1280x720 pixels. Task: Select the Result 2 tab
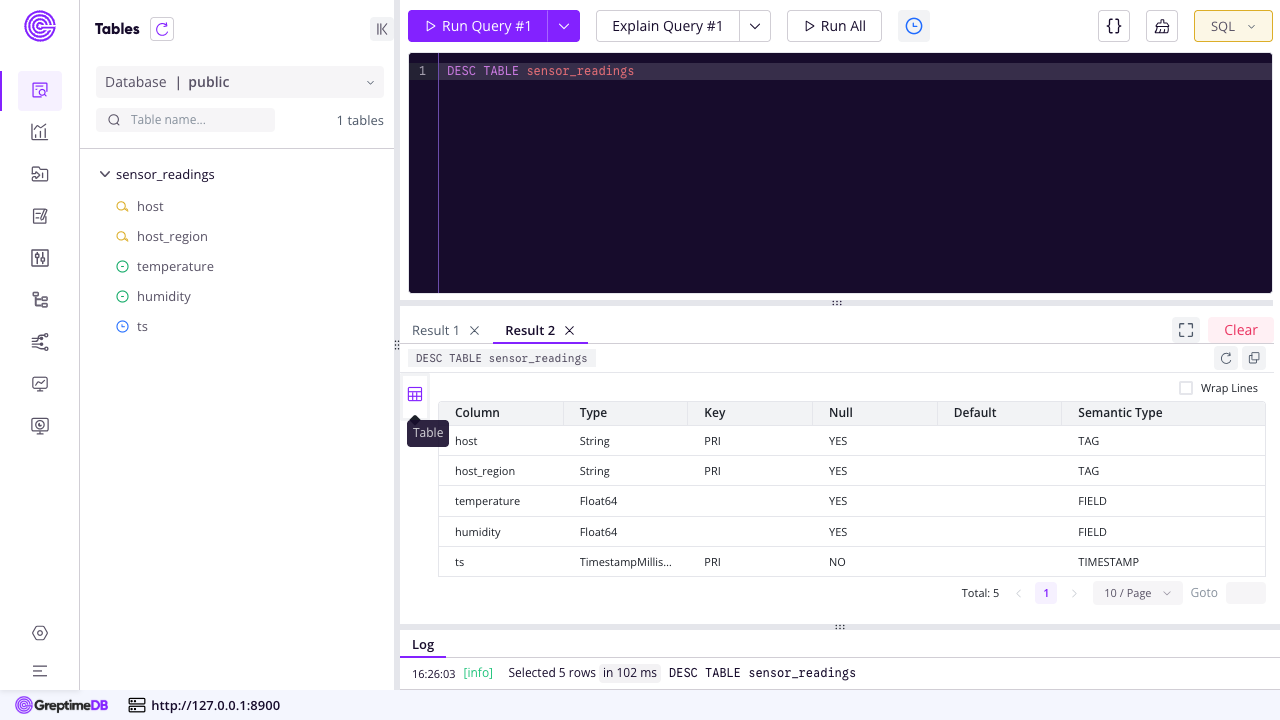point(530,331)
